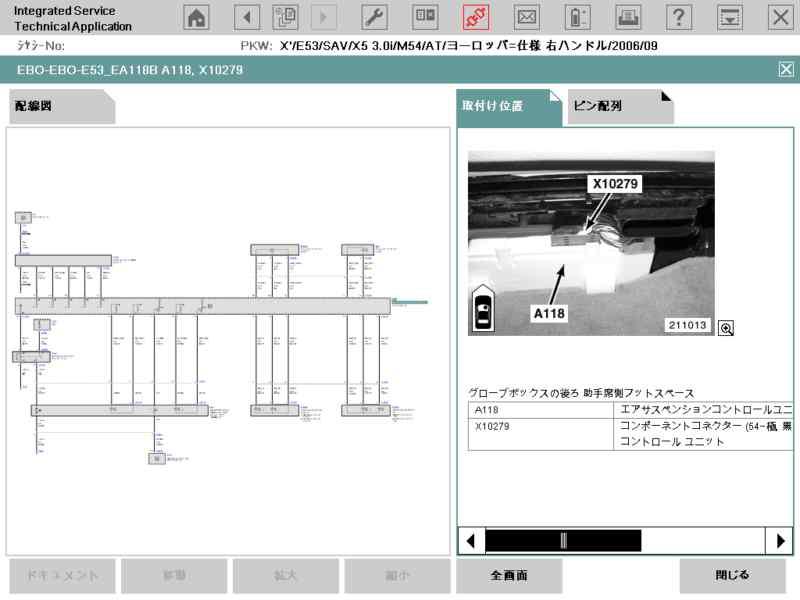
Task: Open the help question mark icon
Action: [679, 17]
